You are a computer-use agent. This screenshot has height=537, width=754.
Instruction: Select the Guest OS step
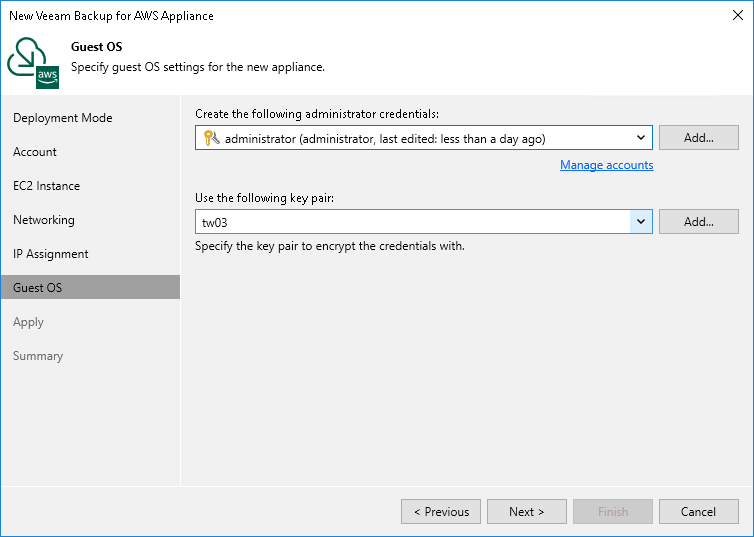click(37, 288)
